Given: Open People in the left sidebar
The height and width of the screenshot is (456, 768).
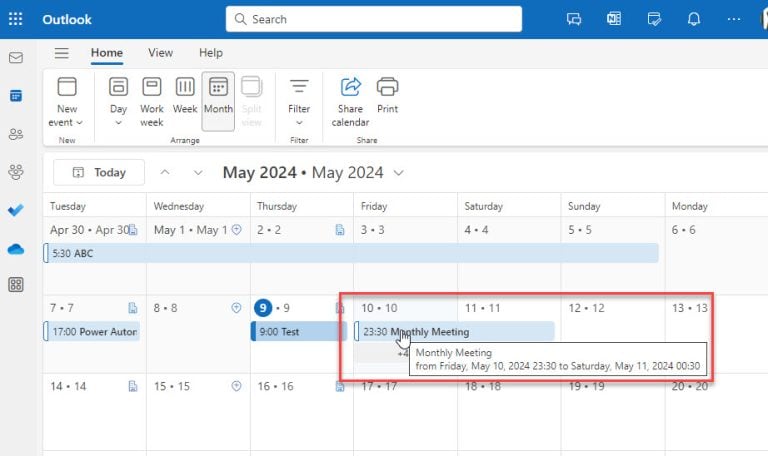Looking at the screenshot, I should click(x=16, y=134).
